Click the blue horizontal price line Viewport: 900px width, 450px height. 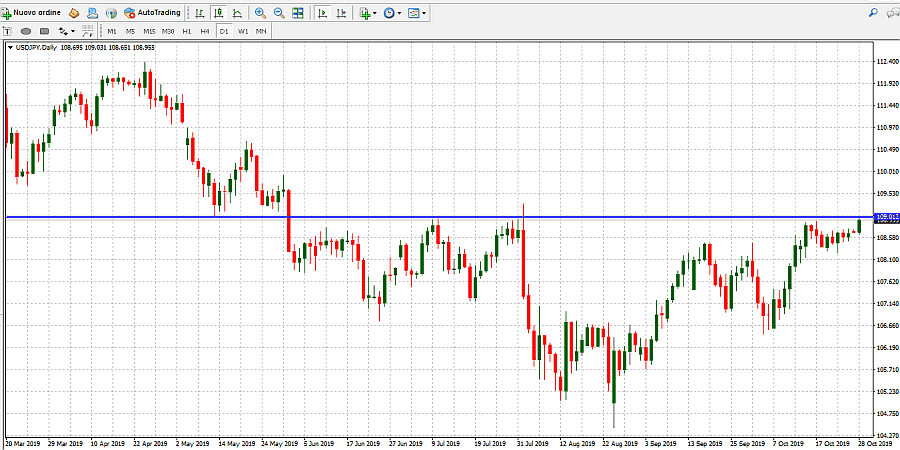click(400, 217)
